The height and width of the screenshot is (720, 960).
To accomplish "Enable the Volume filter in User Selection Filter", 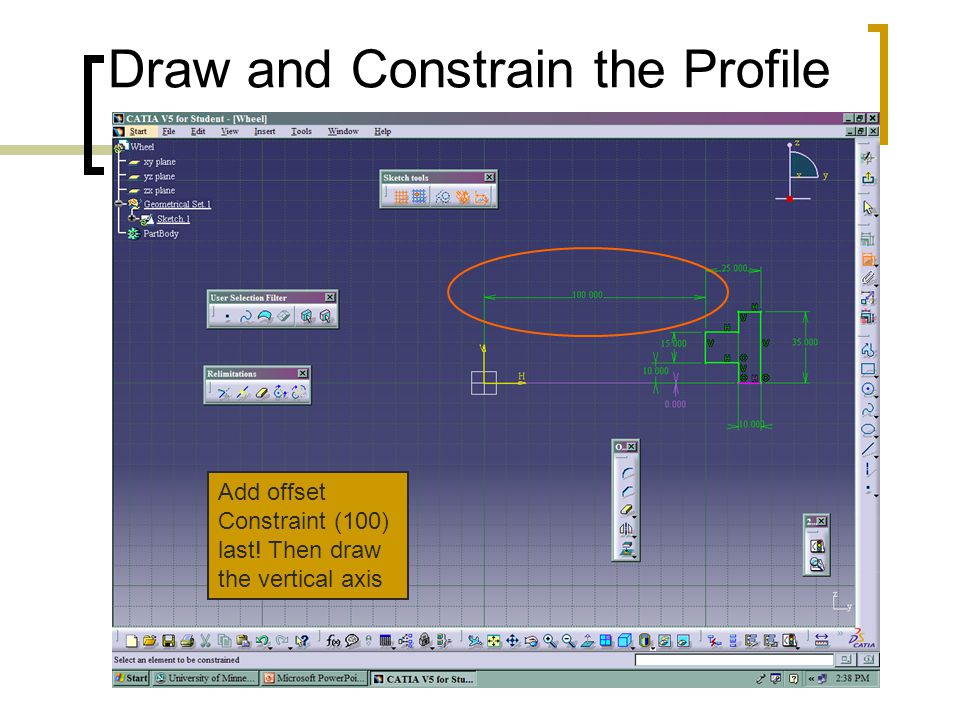I will [x=283, y=317].
